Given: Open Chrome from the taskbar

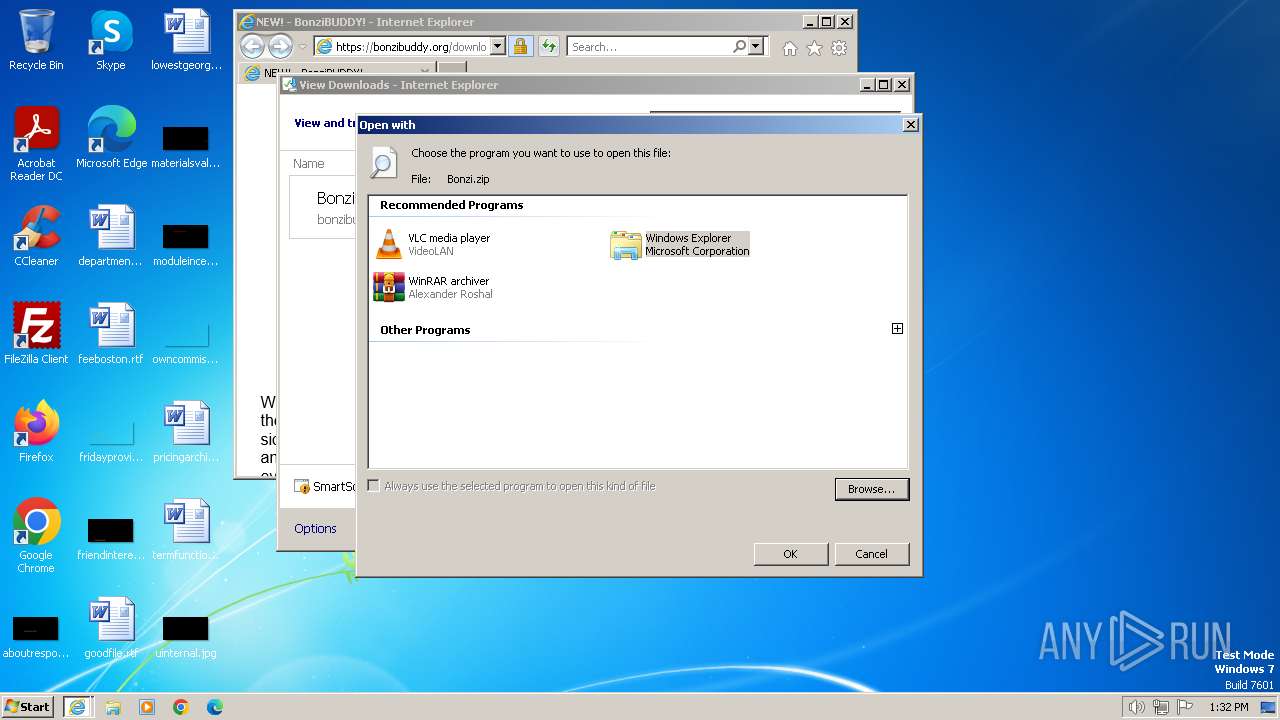Looking at the screenshot, I should pyautogui.click(x=181, y=707).
